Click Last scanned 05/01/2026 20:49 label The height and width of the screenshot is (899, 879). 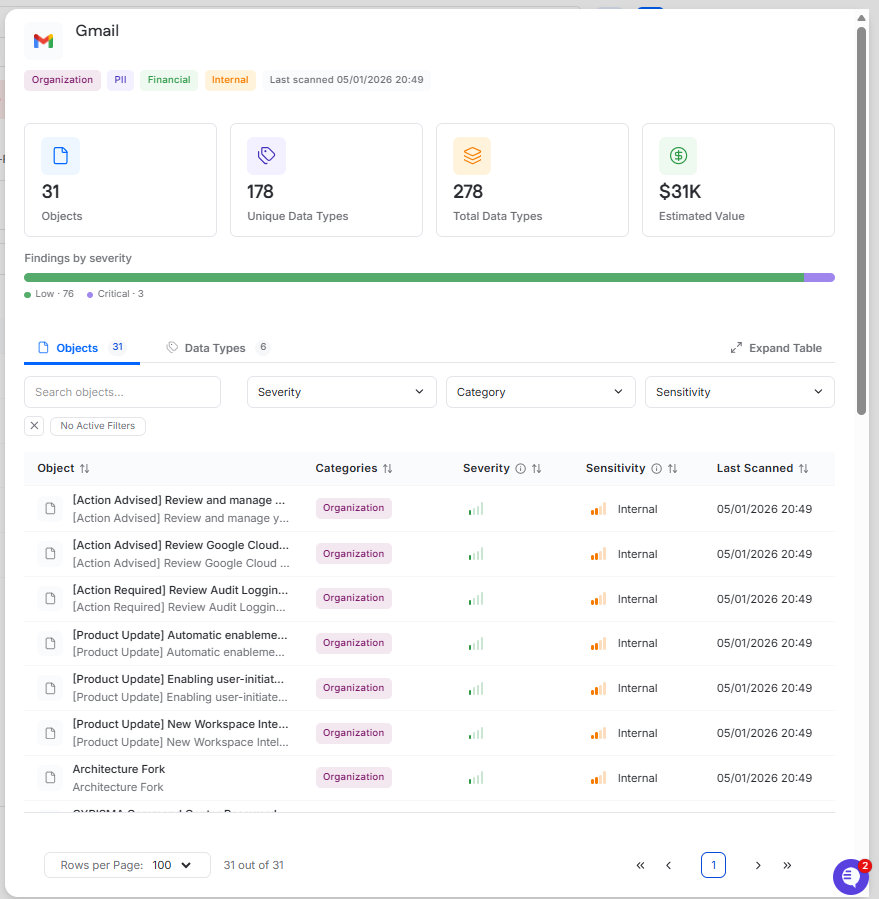point(346,80)
